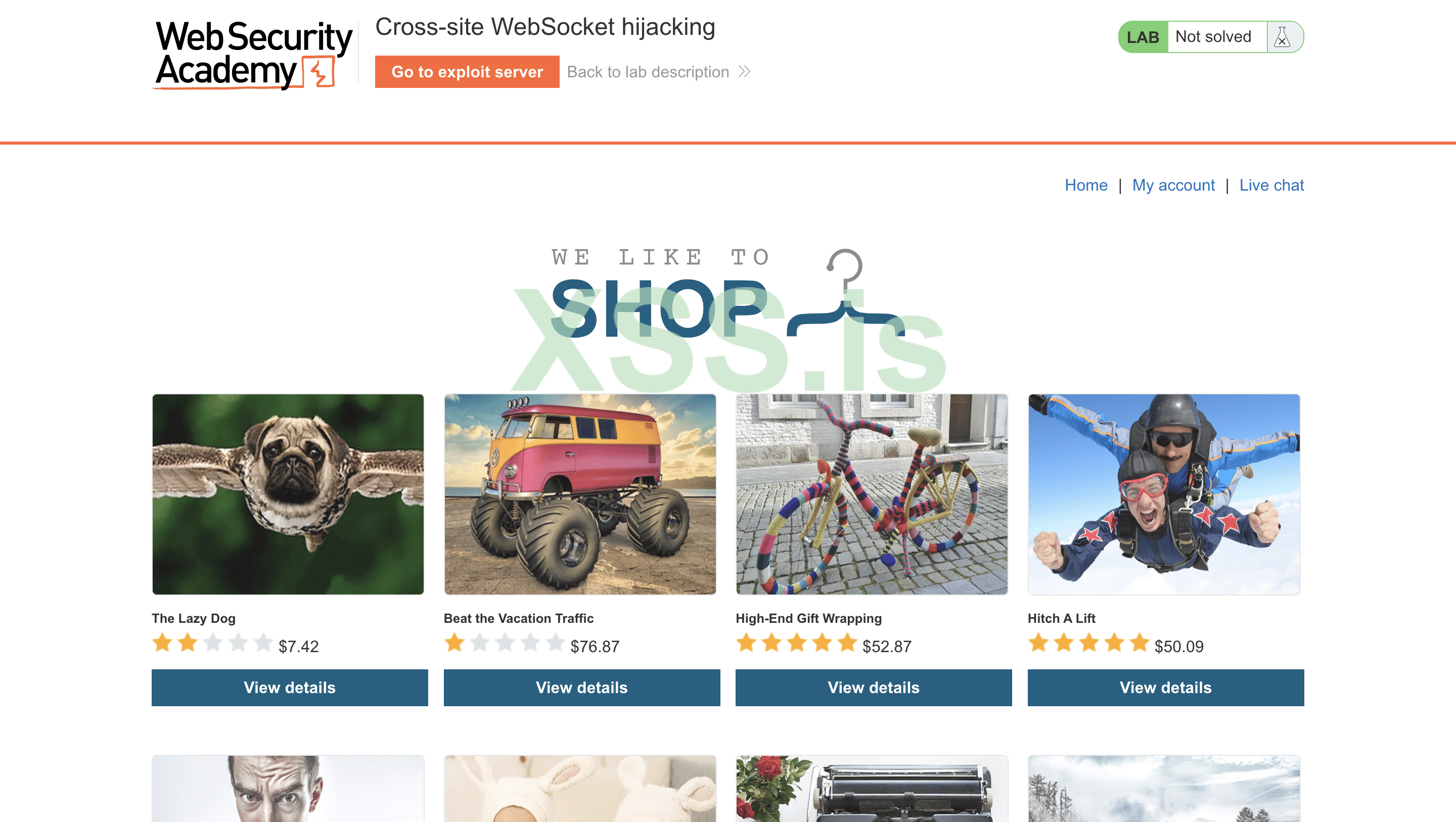Go to exploit server

click(467, 72)
